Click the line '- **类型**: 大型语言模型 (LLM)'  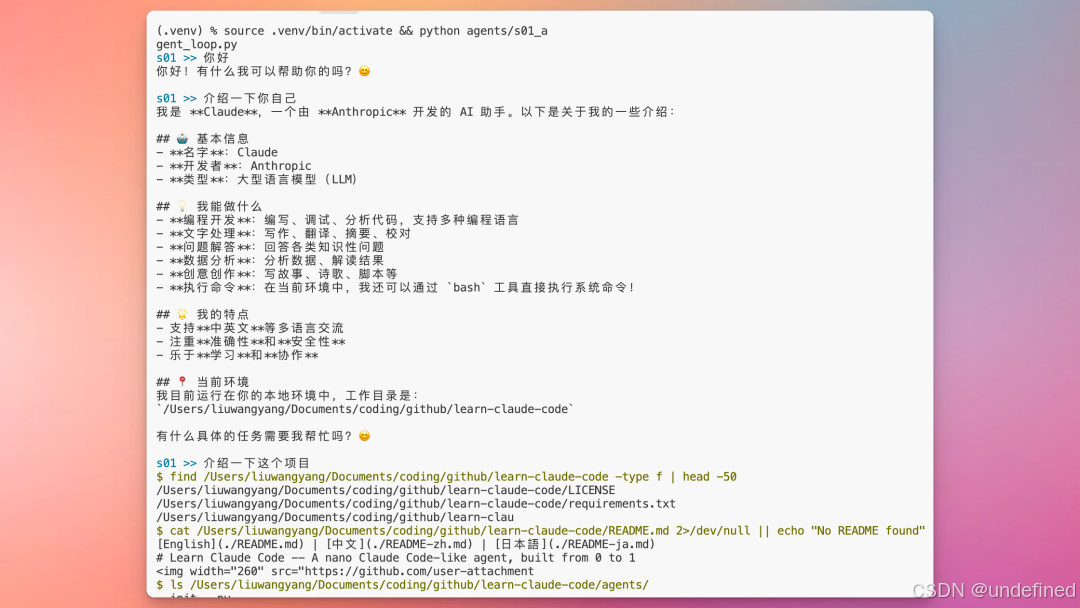pos(257,180)
